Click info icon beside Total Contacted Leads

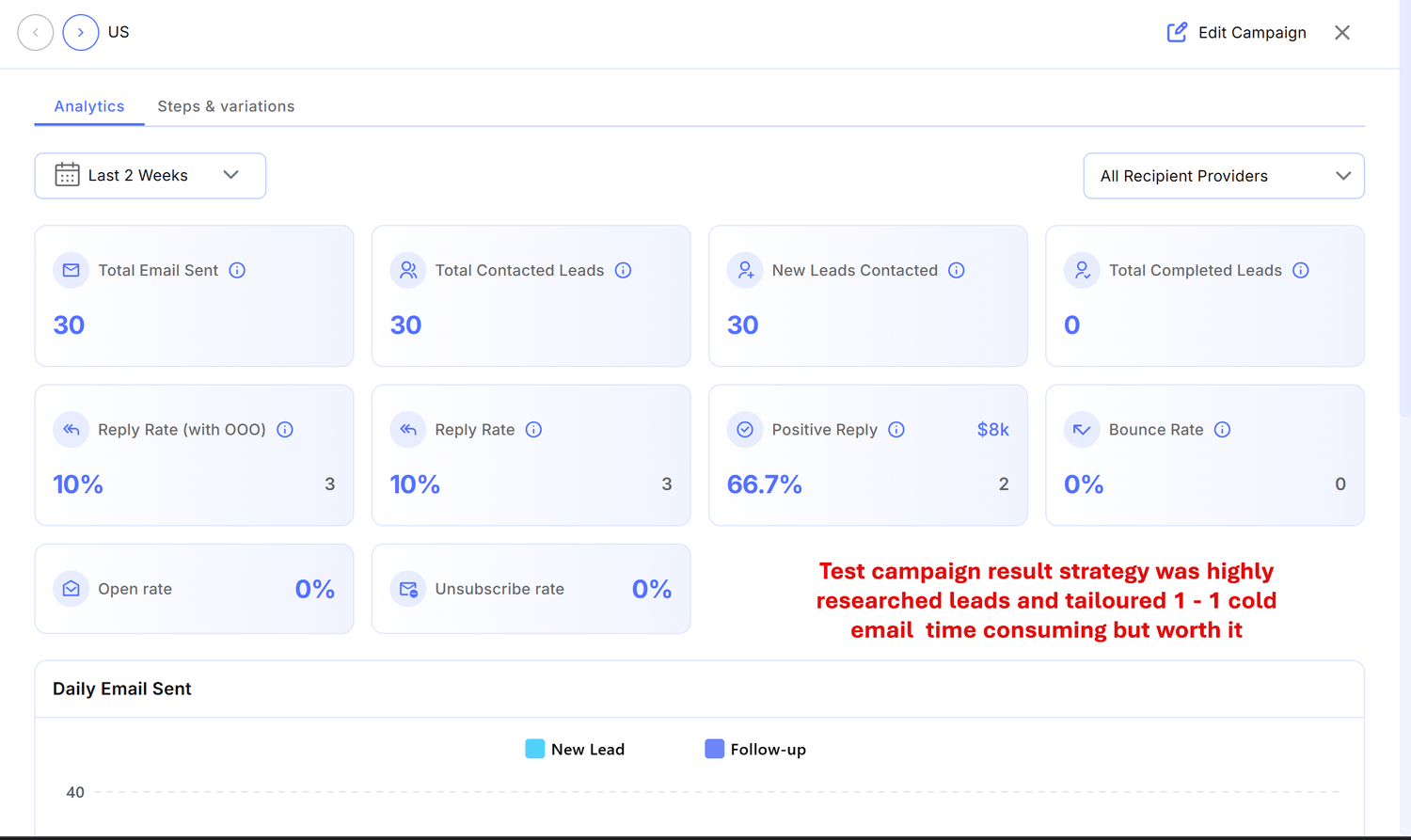point(623,271)
